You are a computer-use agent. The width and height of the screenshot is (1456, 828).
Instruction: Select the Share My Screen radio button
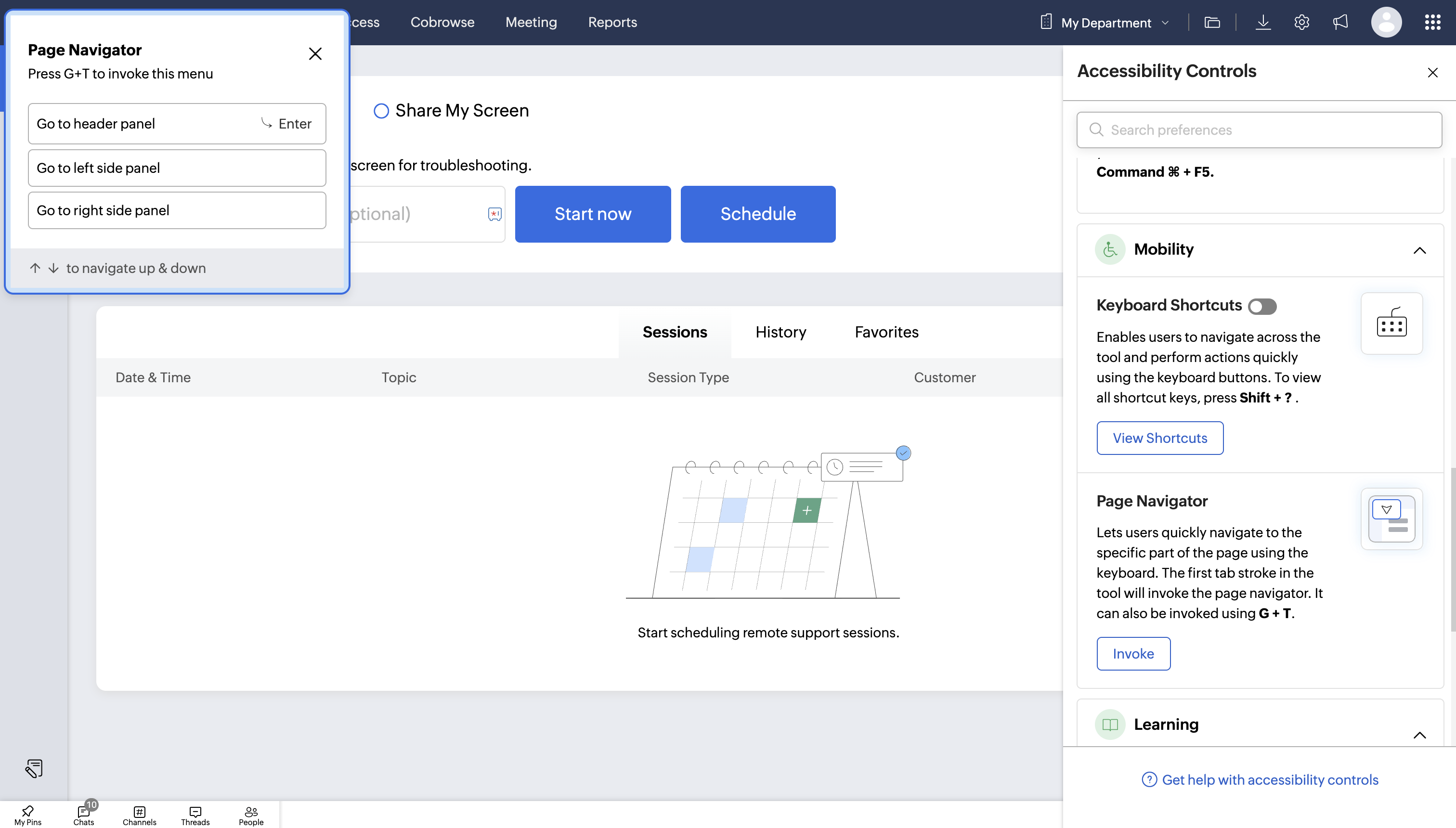tap(381, 111)
